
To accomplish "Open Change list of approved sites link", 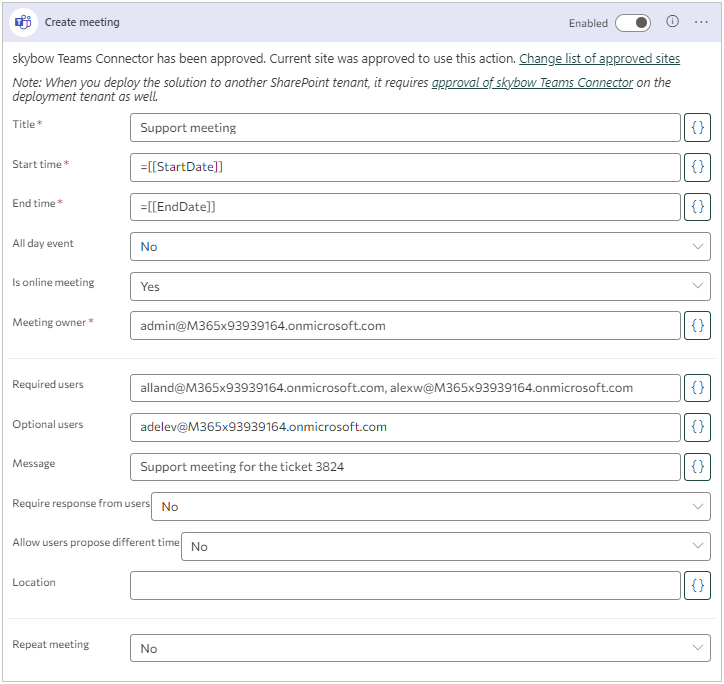I will pyautogui.click(x=599, y=59).
